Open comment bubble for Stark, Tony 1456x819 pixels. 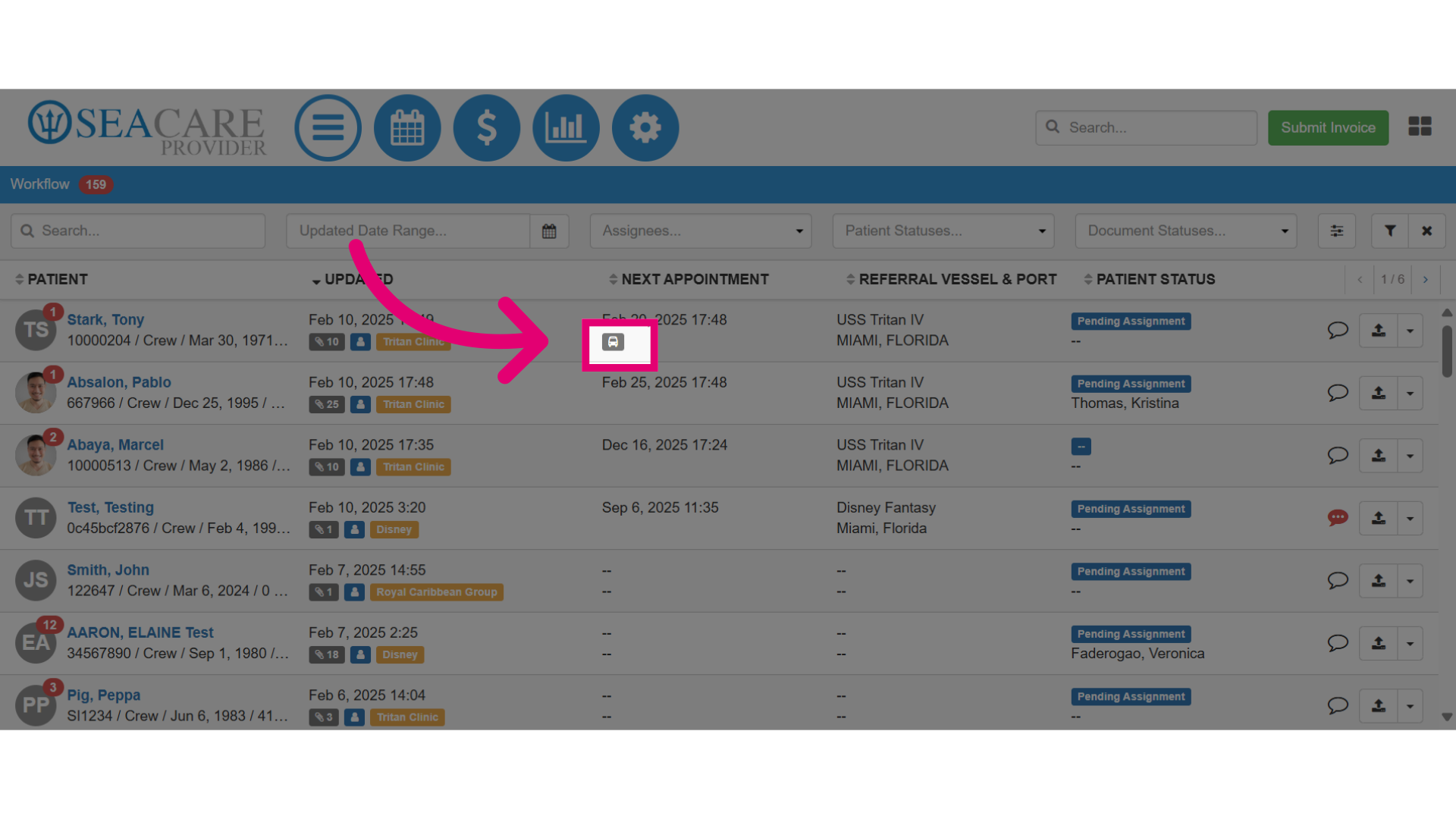tap(1338, 330)
